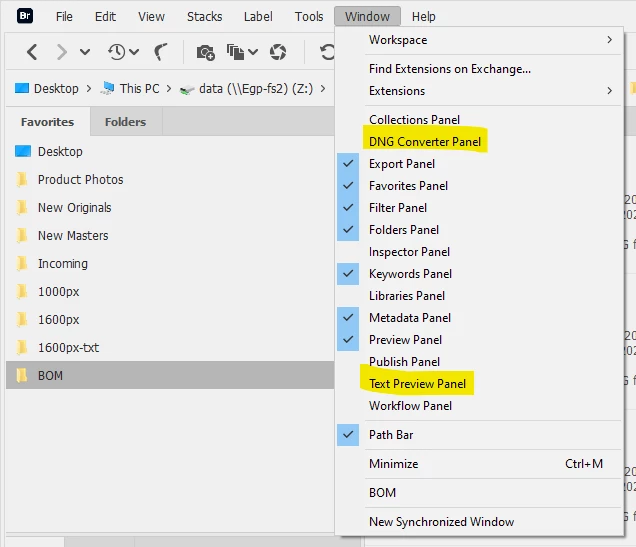636x547 pixels.
Task: Show the Publish Panel
Action: [x=479, y=362]
